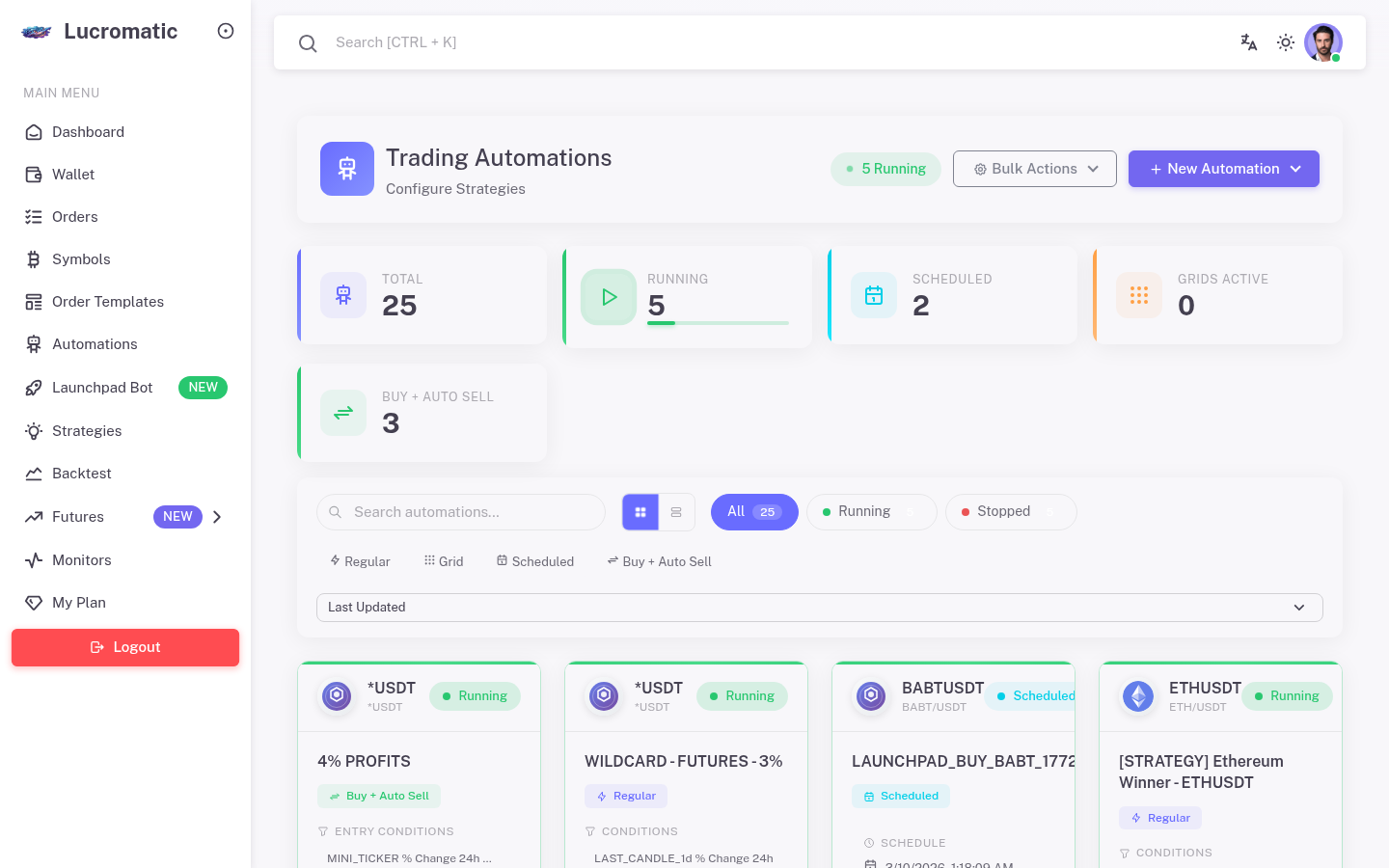The height and width of the screenshot is (868, 1389).
Task: Switch the theme using the sun icon
Action: 1285,42
